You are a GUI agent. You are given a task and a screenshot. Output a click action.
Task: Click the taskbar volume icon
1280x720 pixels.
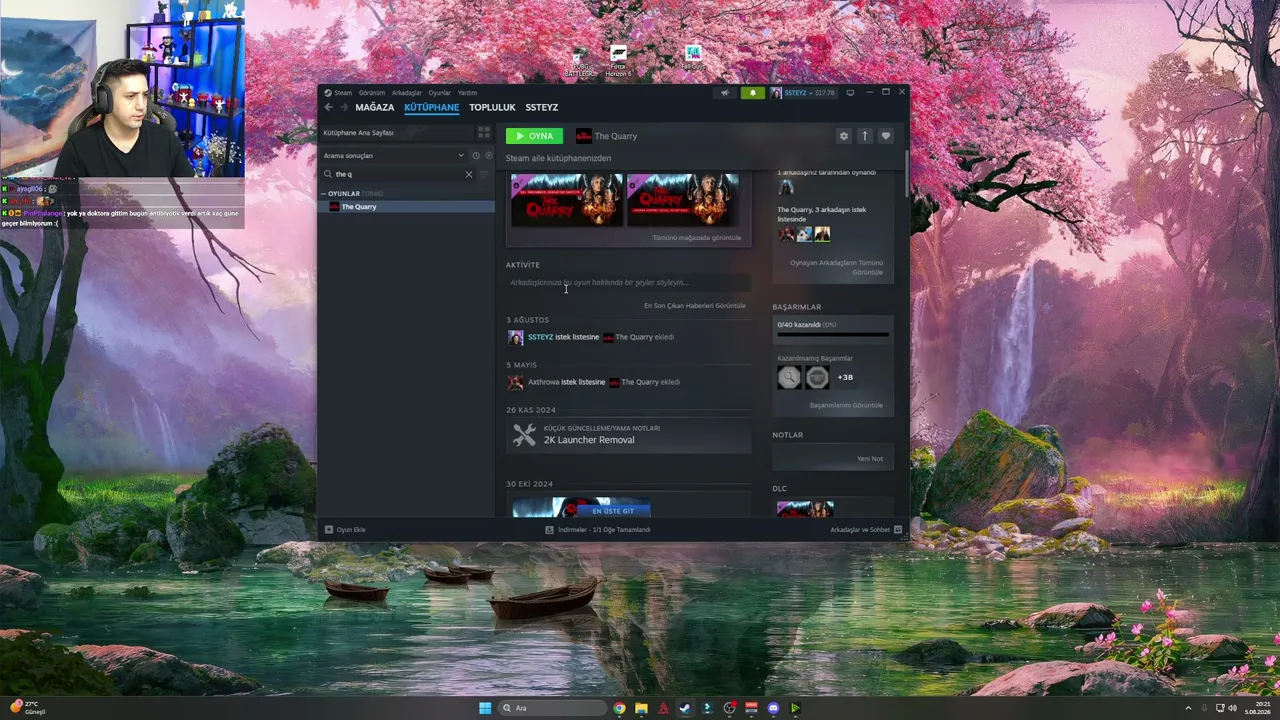pos(1233,708)
